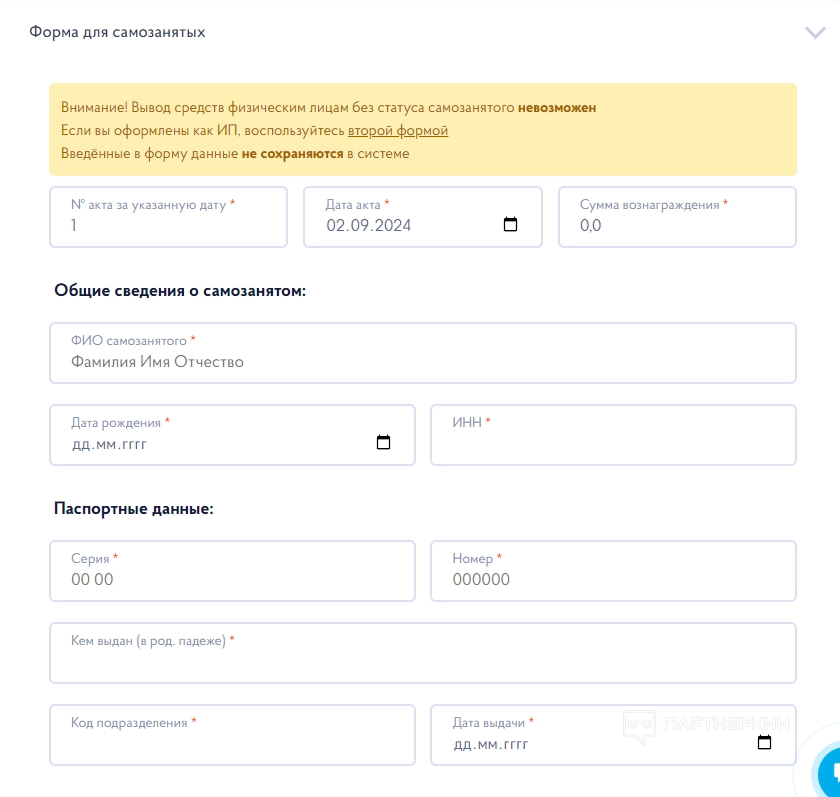The height and width of the screenshot is (797, 840).
Task: Click the Дата акта date value
Action: point(369,226)
